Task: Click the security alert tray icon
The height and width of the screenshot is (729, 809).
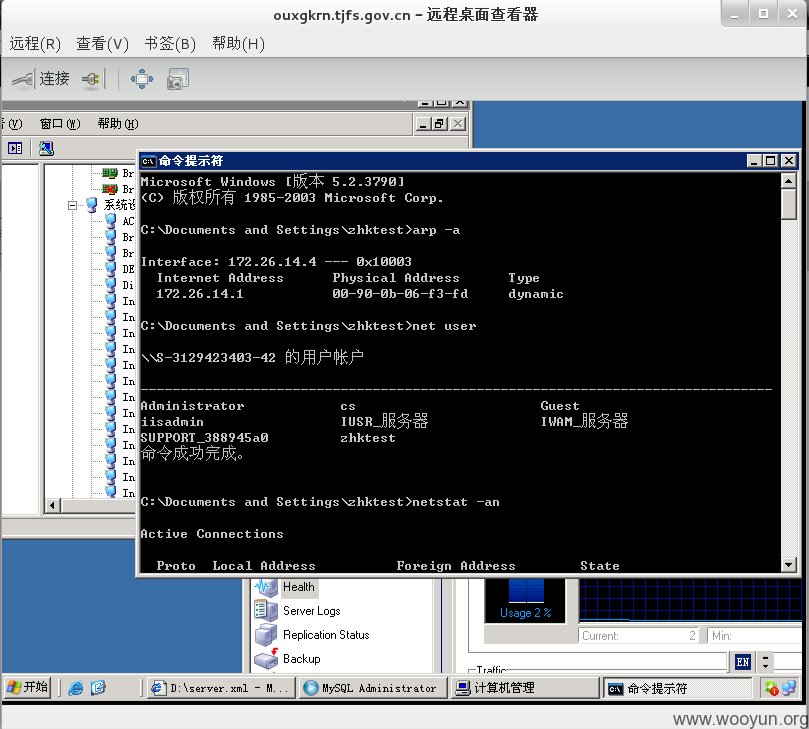Action: coord(772,688)
